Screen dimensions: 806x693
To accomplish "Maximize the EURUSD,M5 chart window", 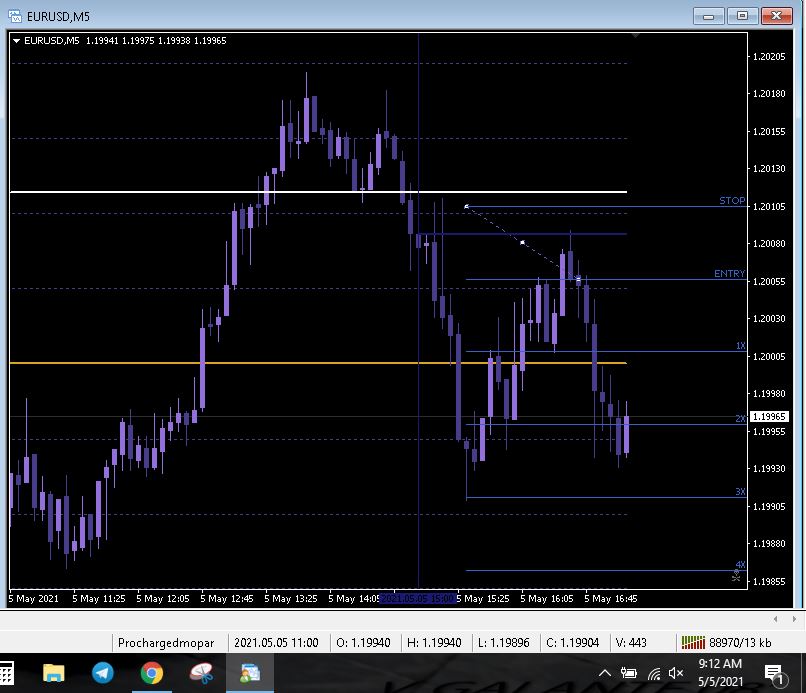I will [742, 16].
